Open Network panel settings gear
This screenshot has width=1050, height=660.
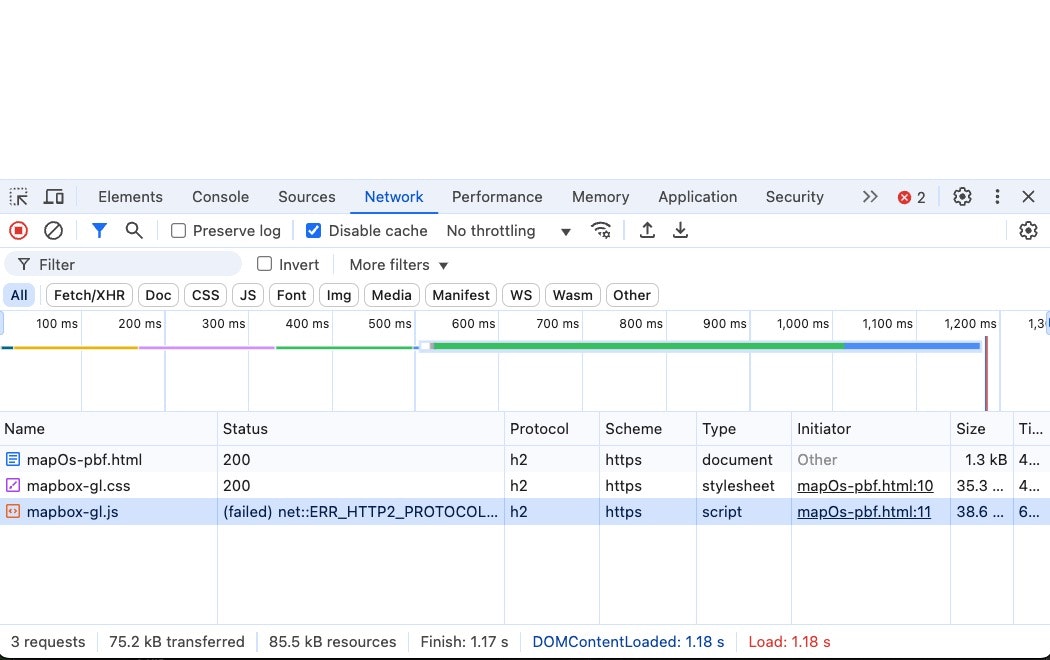pos(1029,231)
